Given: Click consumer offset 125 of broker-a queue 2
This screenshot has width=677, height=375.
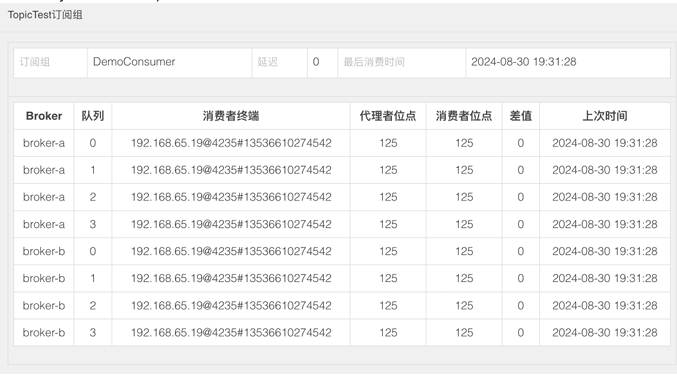Looking at the screenshot, I should (x=464, y=197).
